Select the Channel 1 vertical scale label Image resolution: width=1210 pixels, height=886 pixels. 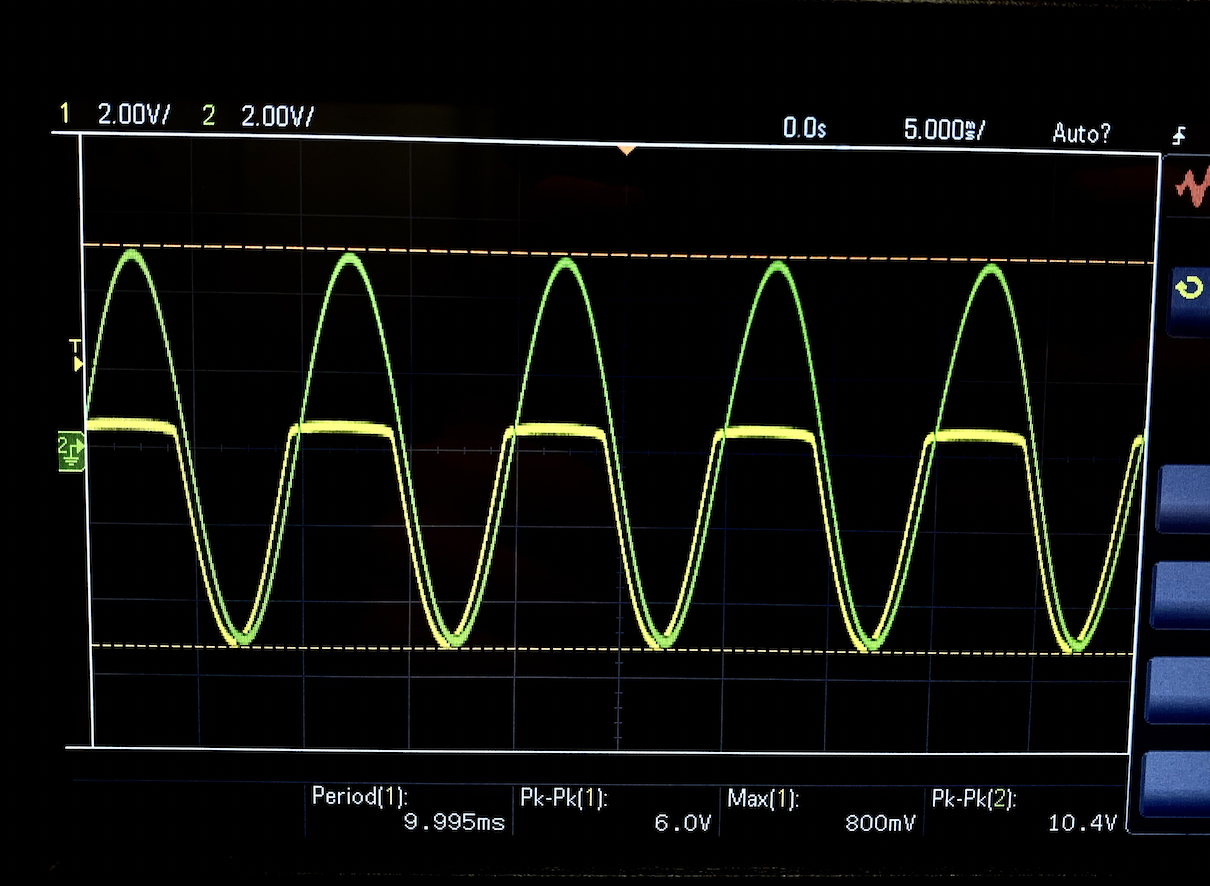coord(133,114)
